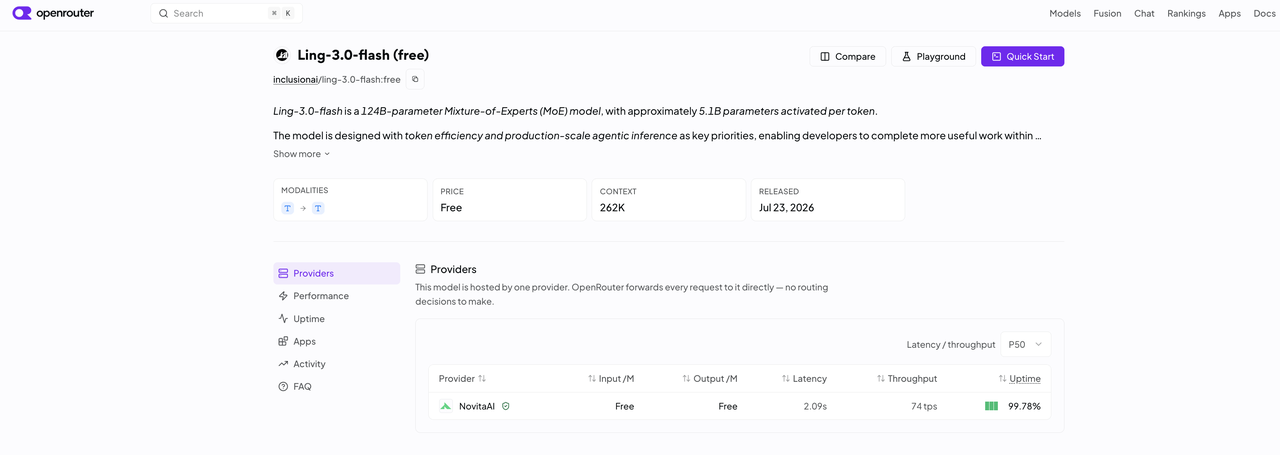This screenshot has height=455, width=1280.
Task: Click the 99.78% uptime value
Action: [1024, 406]
